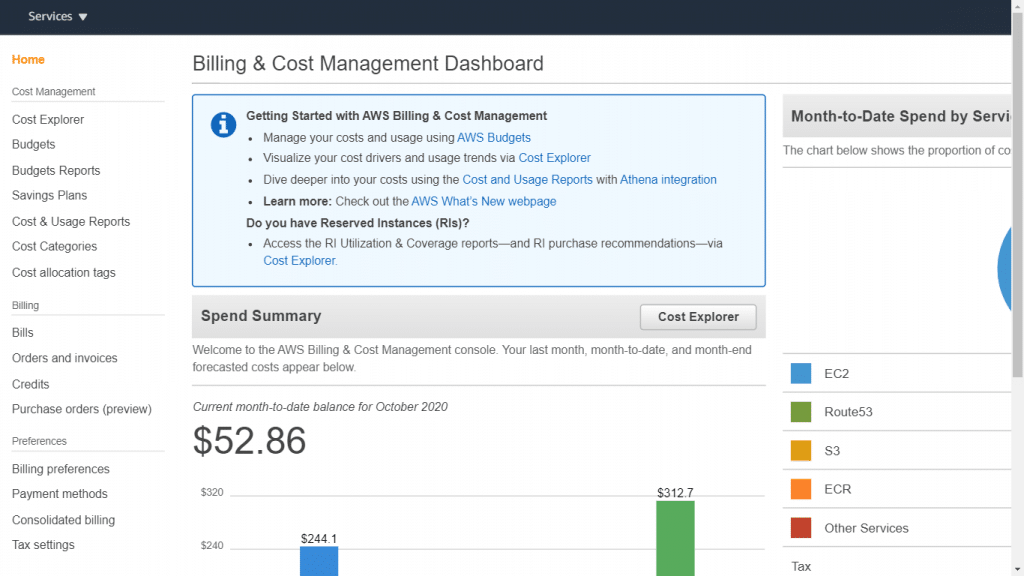Open Cost Categories page
This screenshot has width=1024, height=576.
coord(54,246)
